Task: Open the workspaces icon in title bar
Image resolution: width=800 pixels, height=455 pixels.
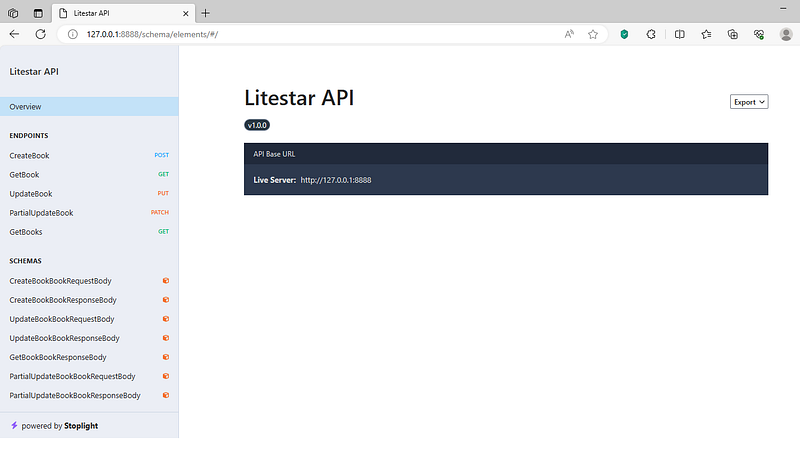Action: 13,13
